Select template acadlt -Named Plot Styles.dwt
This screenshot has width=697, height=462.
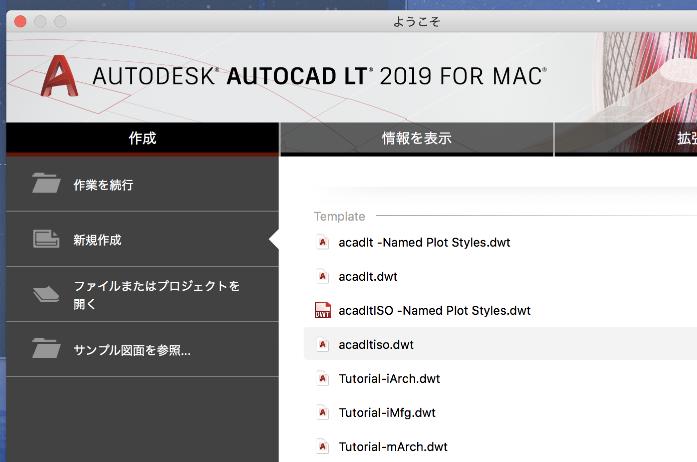(x=424, y=243)
